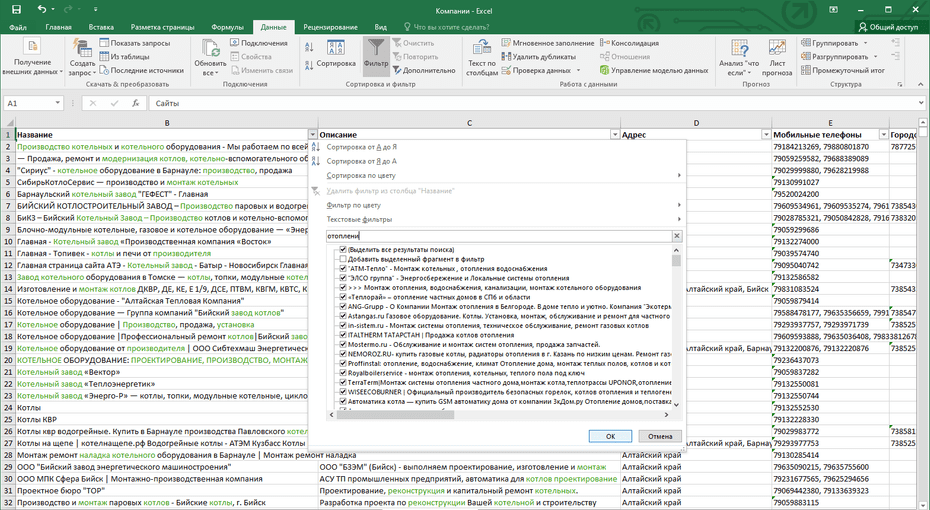Image resolution: width=930 pixels, height=510 pixels.
Task: Uncheck the WISEECOBURNER filter item
Action: click(x=343, y=392)
